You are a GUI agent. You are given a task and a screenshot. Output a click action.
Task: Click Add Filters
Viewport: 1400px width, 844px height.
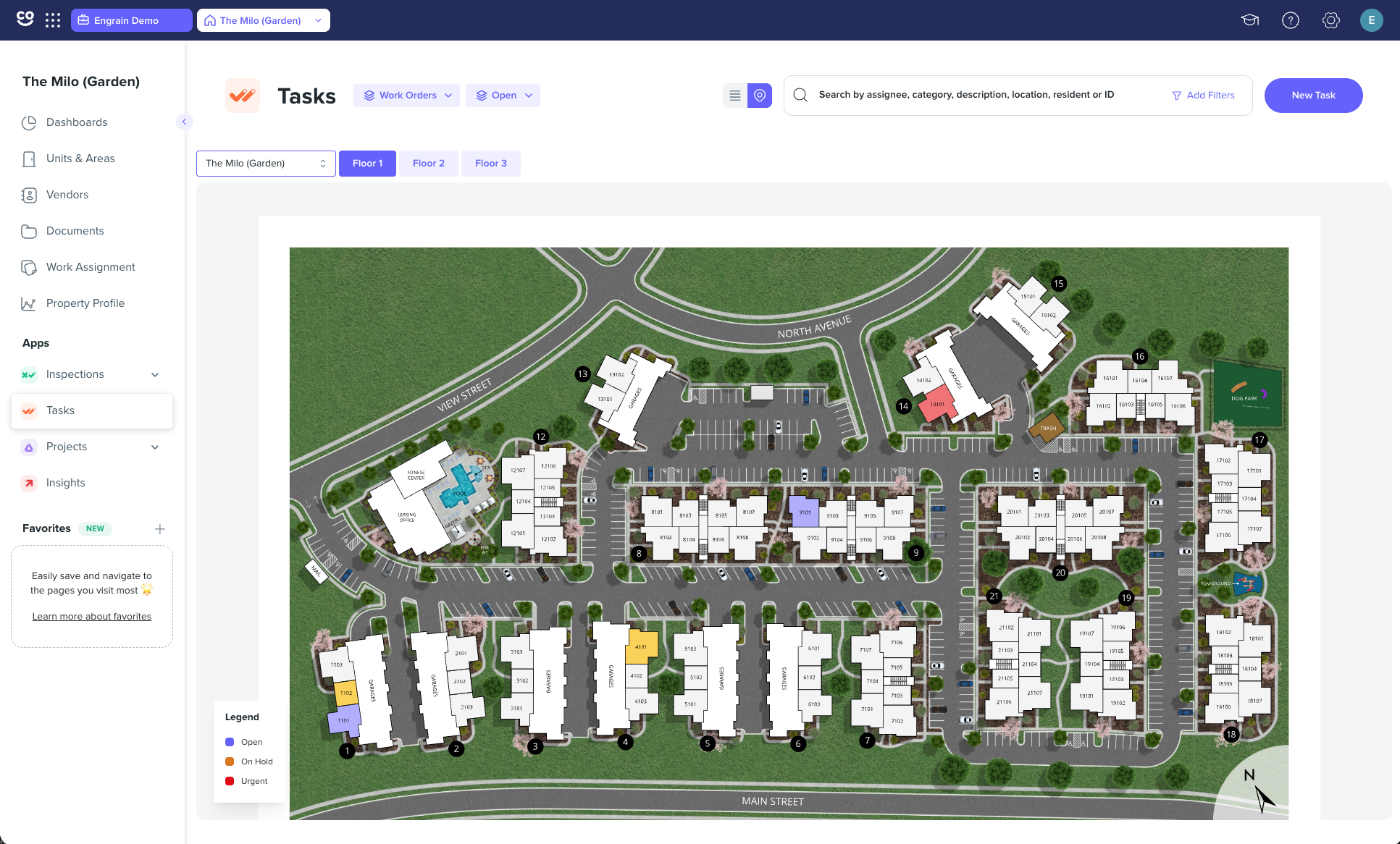click(x=1203, y=96)
